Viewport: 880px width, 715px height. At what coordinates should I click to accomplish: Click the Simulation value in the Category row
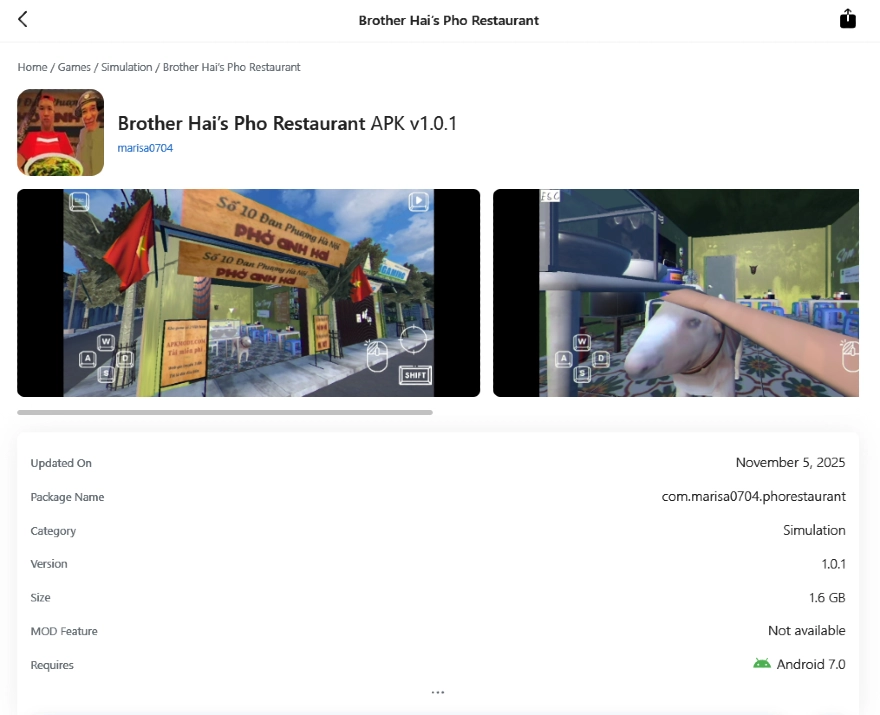coord(814,530)
